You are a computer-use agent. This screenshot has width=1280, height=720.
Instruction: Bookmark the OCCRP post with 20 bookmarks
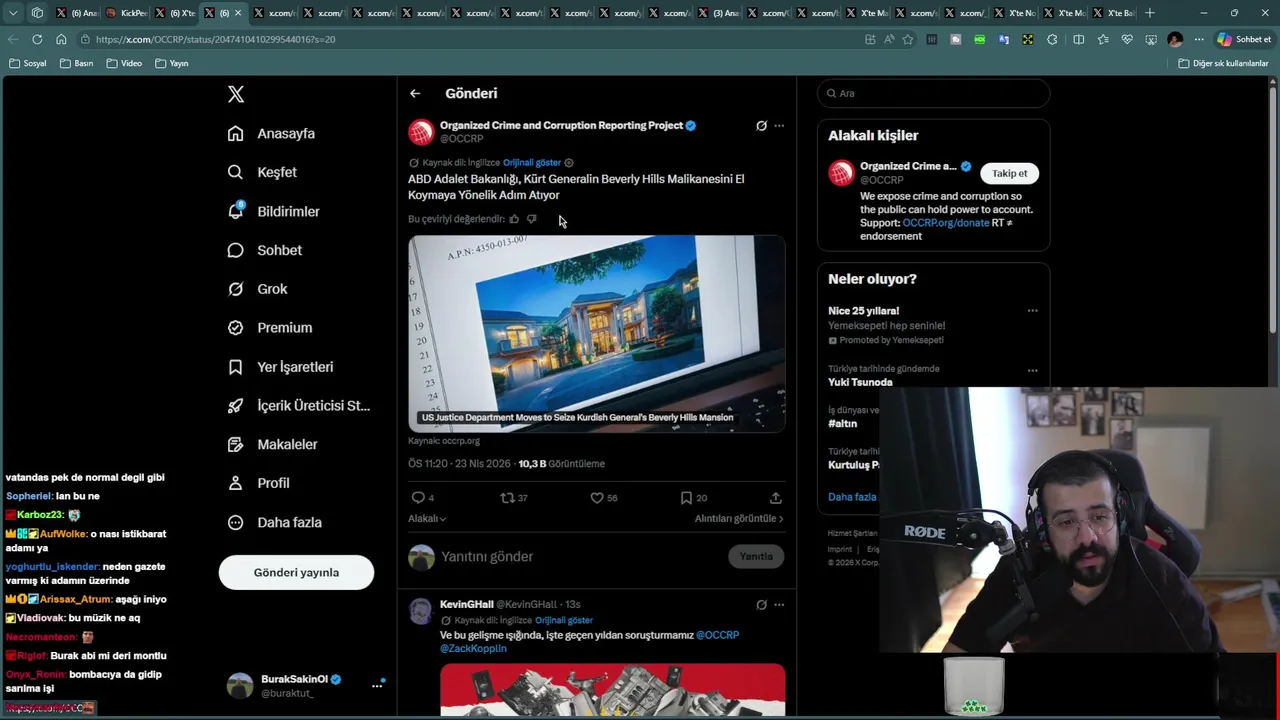point(693,497)
